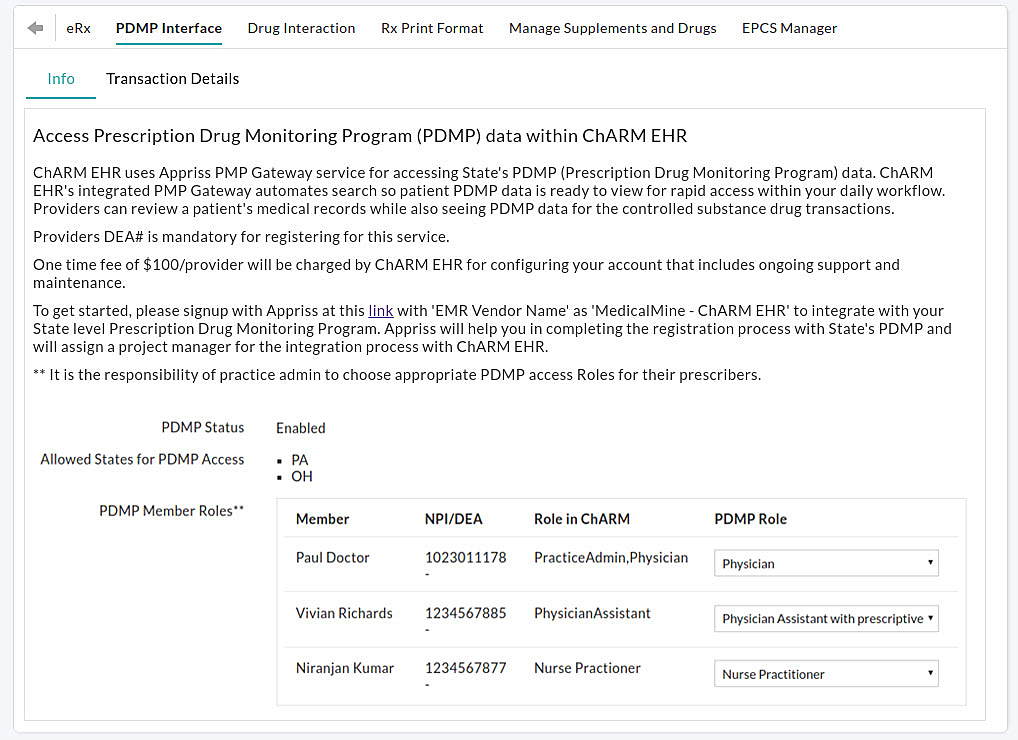This screenshot has height=740, width=1018.
Task: Expand Niranjan Kumar's Nurse Practitioner dropdown
Action: pos(825,673)
